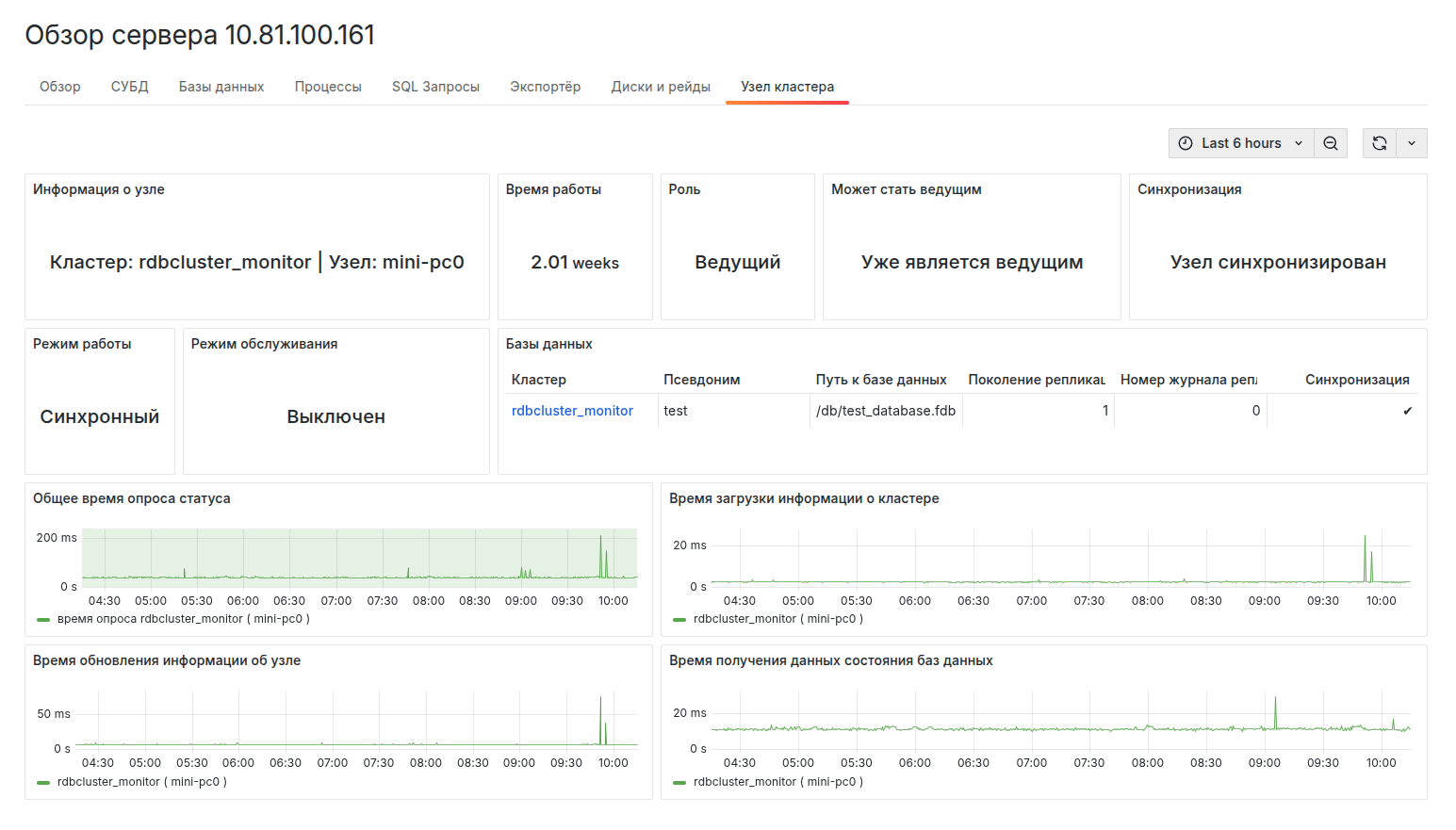
Task: Switch to the Экспортёр tab
Action: tap(545, 87)
